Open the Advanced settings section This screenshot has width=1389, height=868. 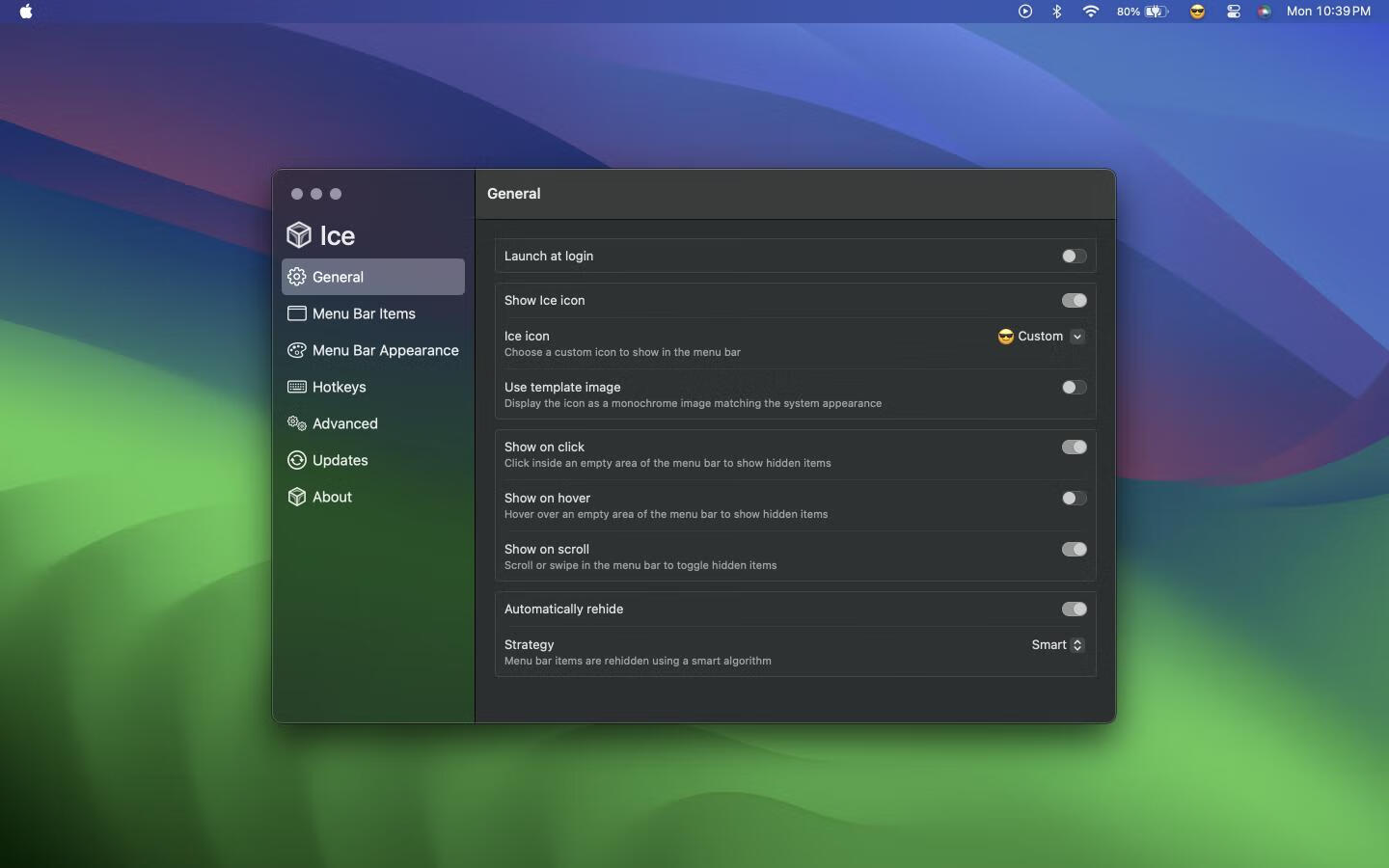[x=373, y=423]
